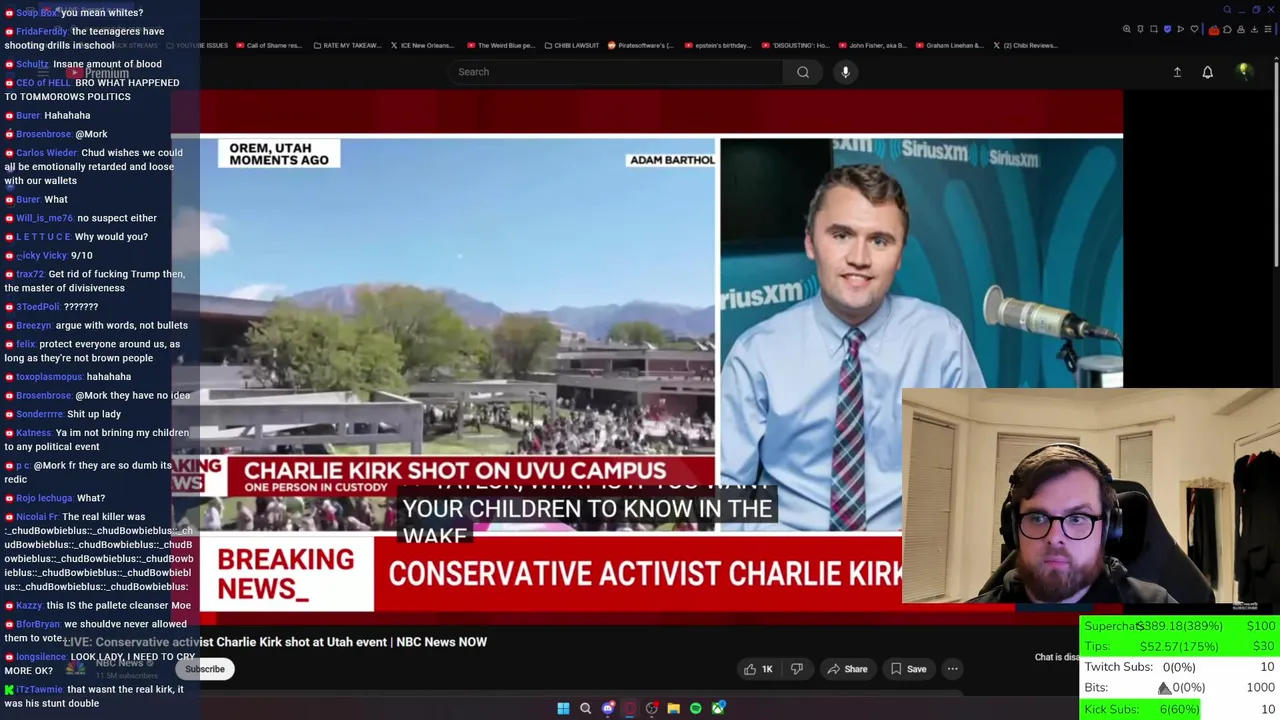Click the 'Superchat' goal progress bar
The height and width of the screenshot is (720, 1280).
click(x=1180, y=626)
